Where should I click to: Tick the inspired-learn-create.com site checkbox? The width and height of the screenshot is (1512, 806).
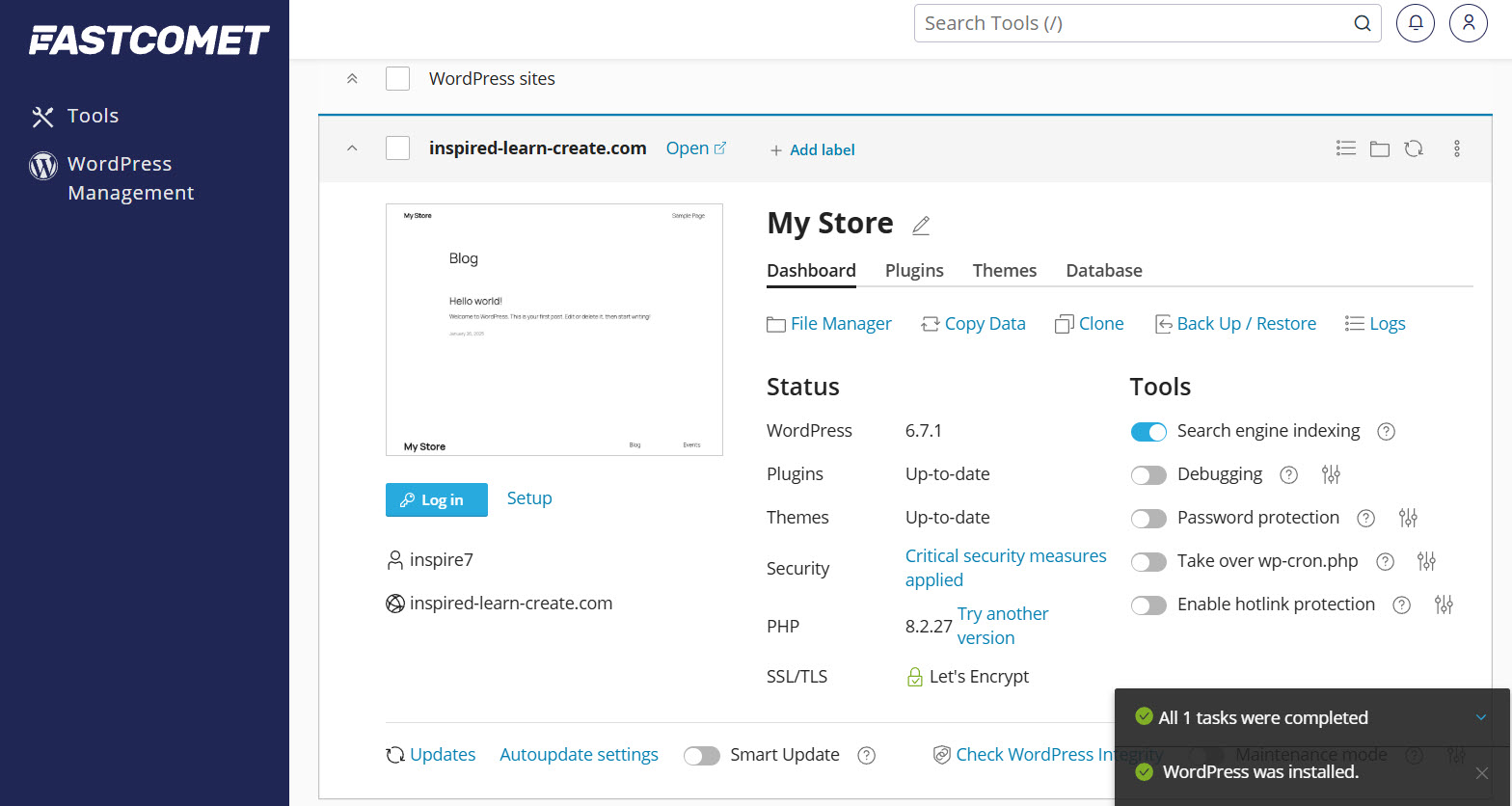pos(397,148)
